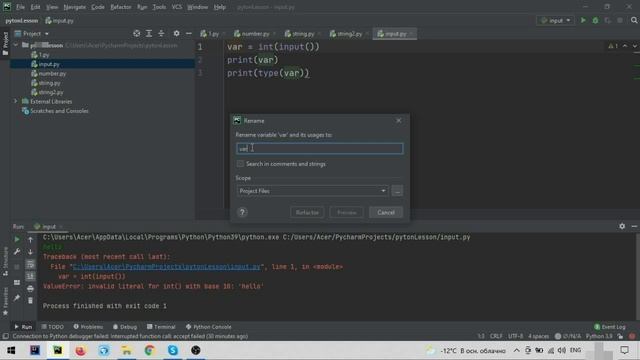The height and width of the screenshot is (360, 640).
Task: Click the ellipsis button next to Scope
Action: (x=397, y=191)
